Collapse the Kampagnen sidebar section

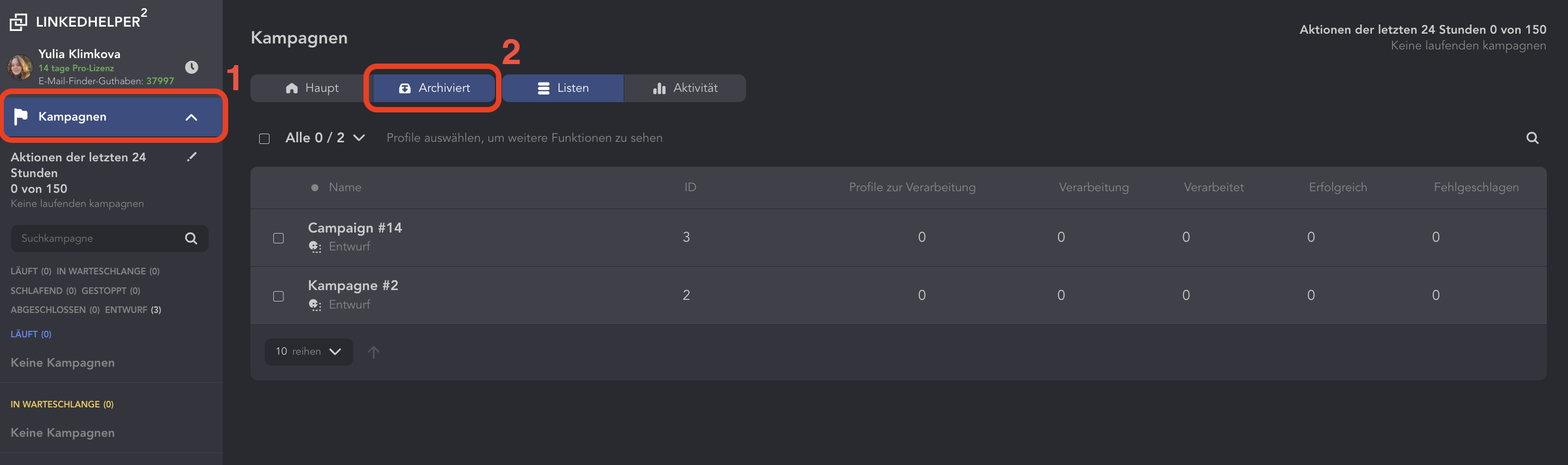pos(191,117)
